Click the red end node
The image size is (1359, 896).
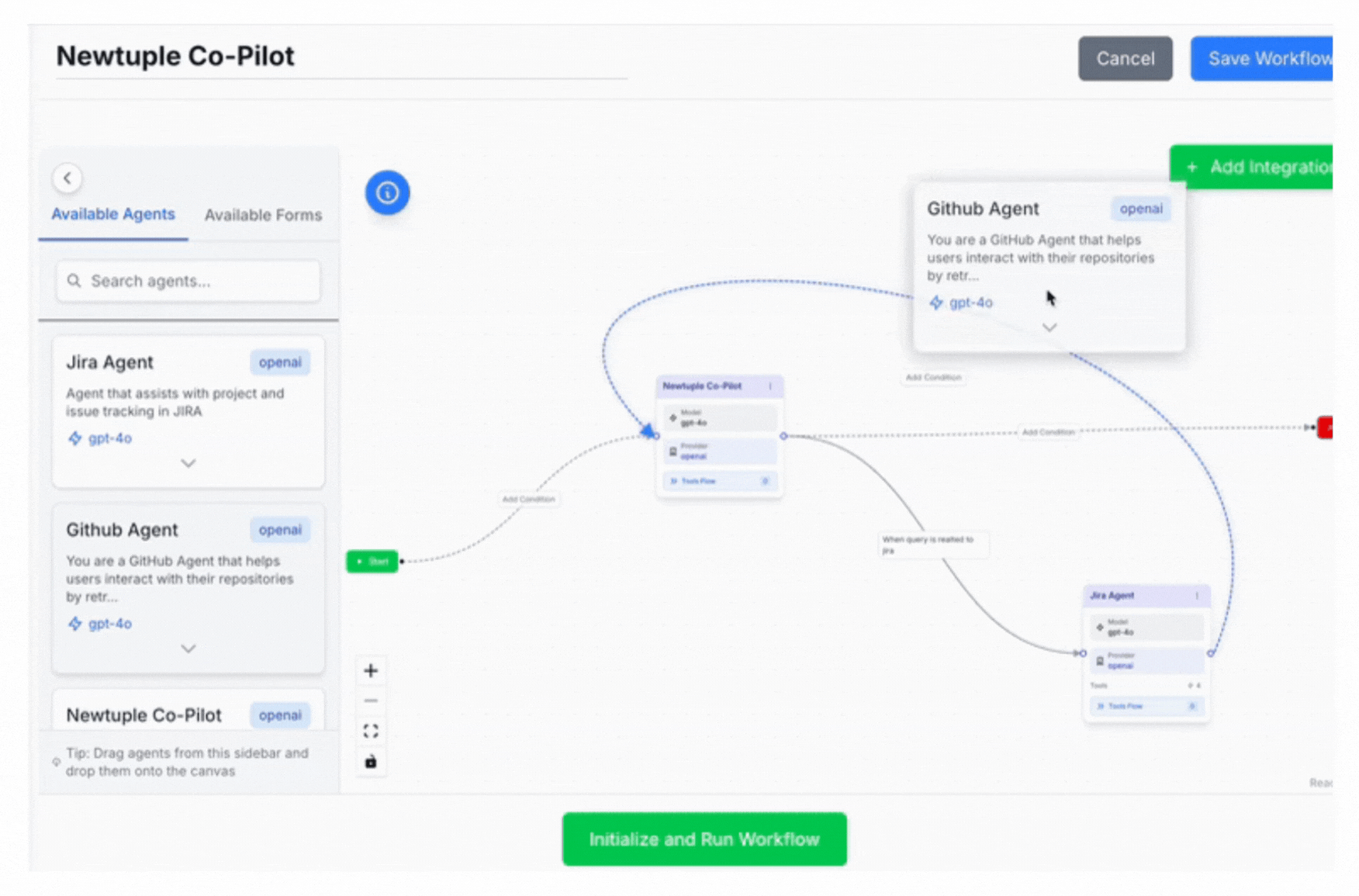coord(1326,427)
